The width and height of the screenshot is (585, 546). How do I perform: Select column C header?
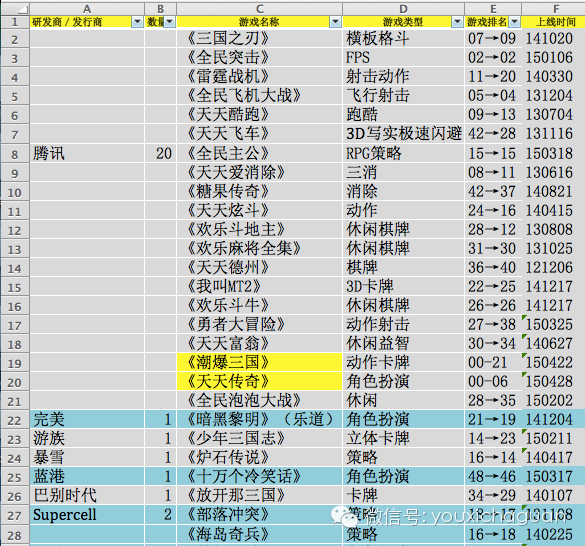click(260, 9)
